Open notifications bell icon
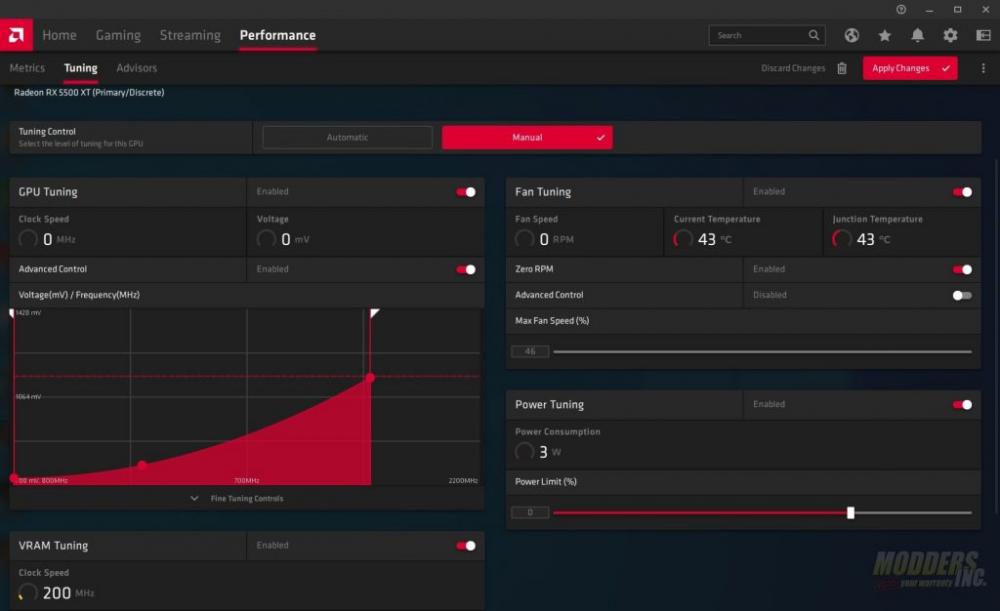The width and height of the screenshot is (1000, 611). [917, 35]
